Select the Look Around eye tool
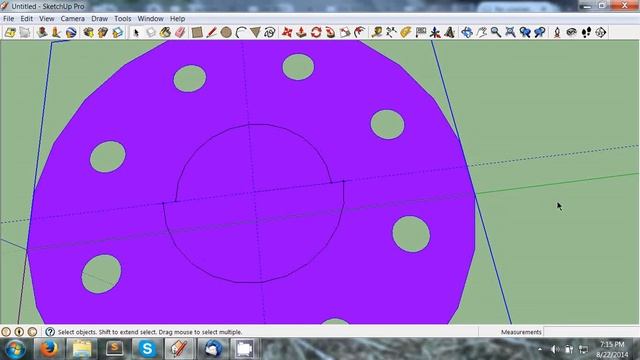 point(571,32)
